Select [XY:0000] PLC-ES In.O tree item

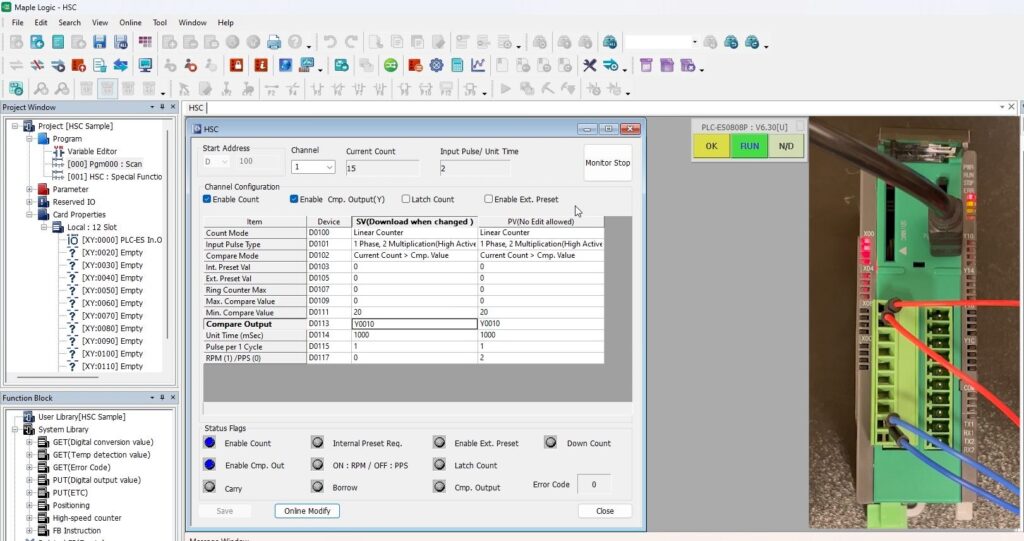click(x=121, y=240)
